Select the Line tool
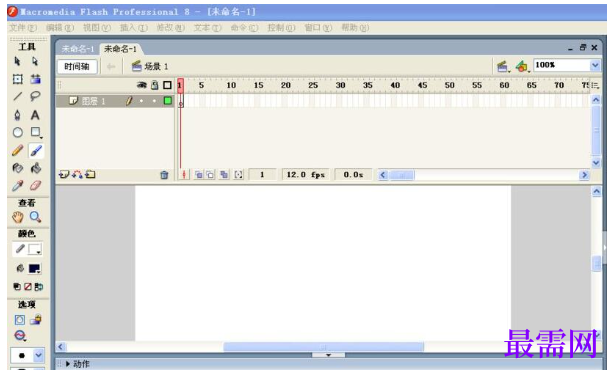This screenshot has height=375, width=616. (17, 96)
